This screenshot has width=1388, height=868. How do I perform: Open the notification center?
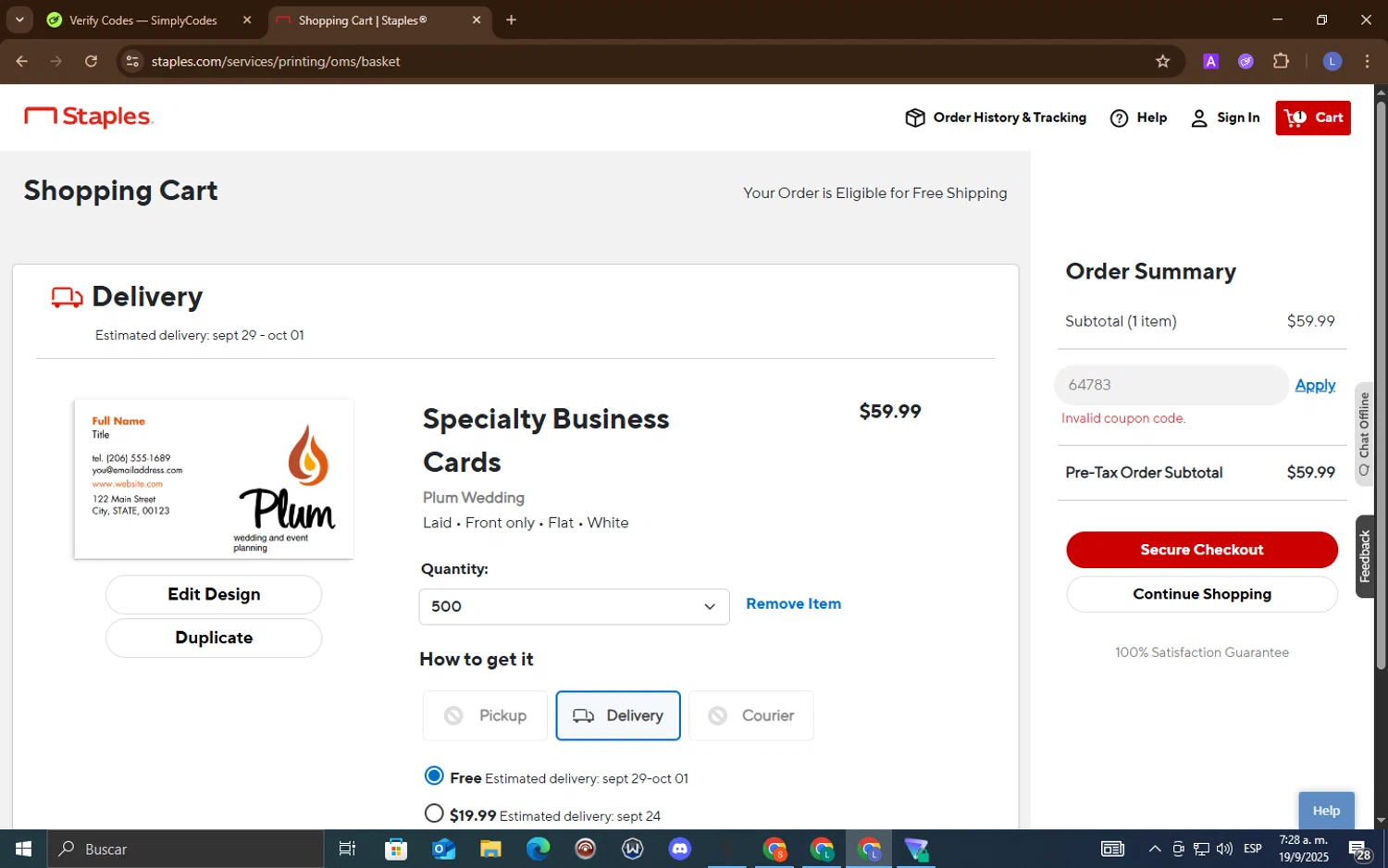[x=1359, y=849]
